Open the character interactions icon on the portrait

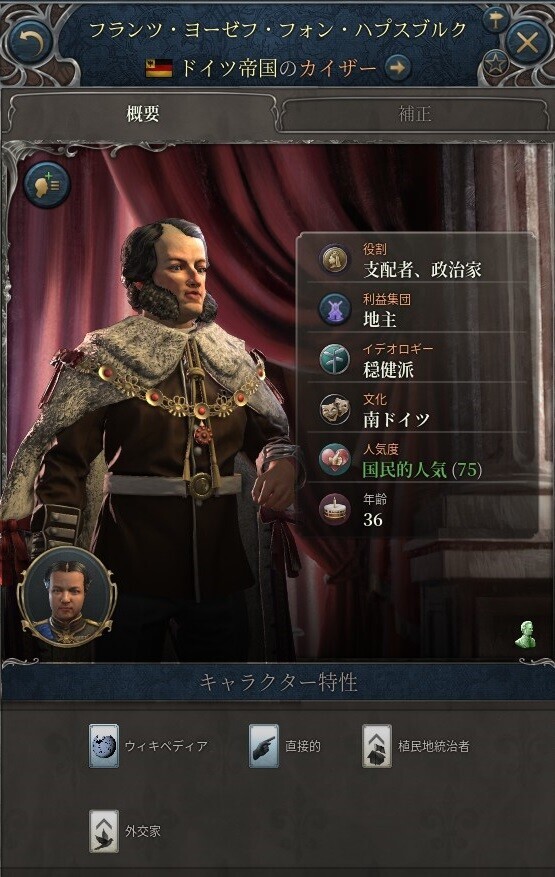(48, 185)
